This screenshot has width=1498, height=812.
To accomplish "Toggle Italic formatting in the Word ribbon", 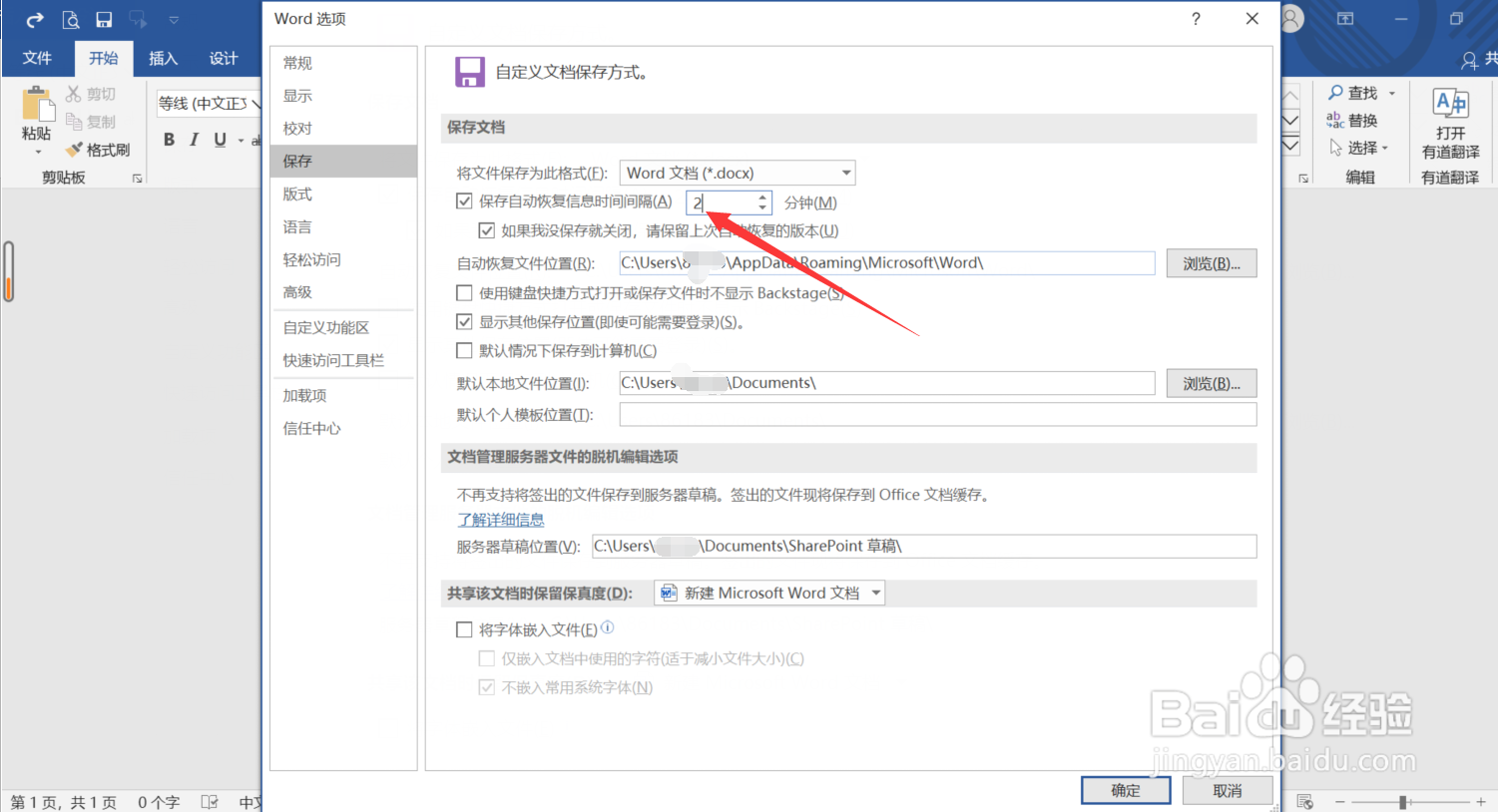I will coord(194,140).
